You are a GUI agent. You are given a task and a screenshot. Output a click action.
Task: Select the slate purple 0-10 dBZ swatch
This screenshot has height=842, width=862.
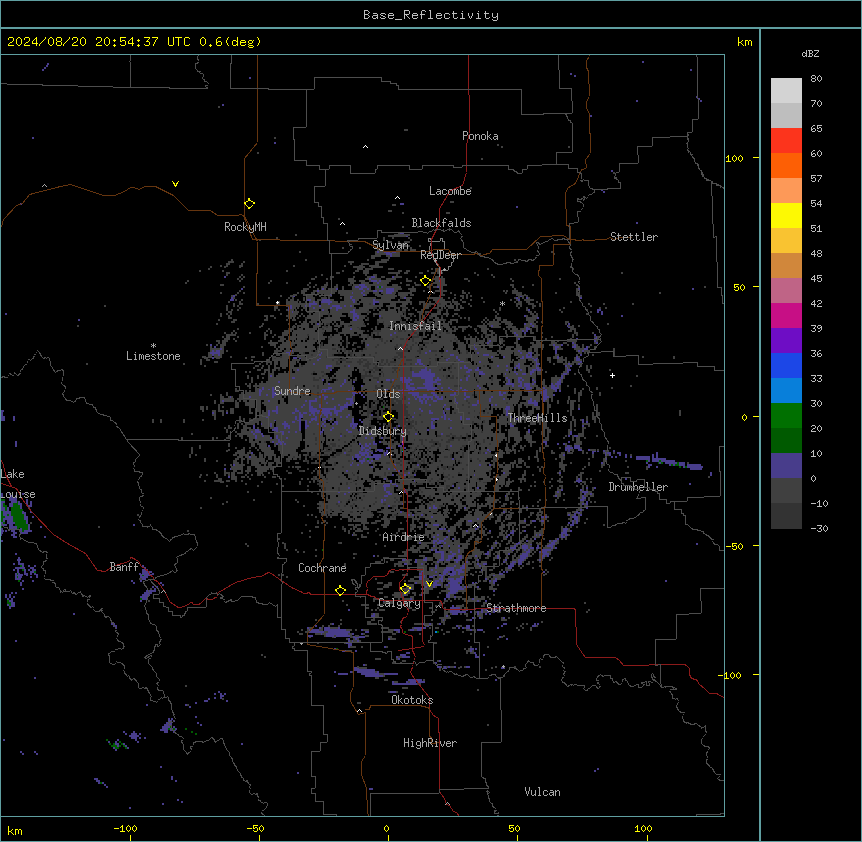point(786,466)
